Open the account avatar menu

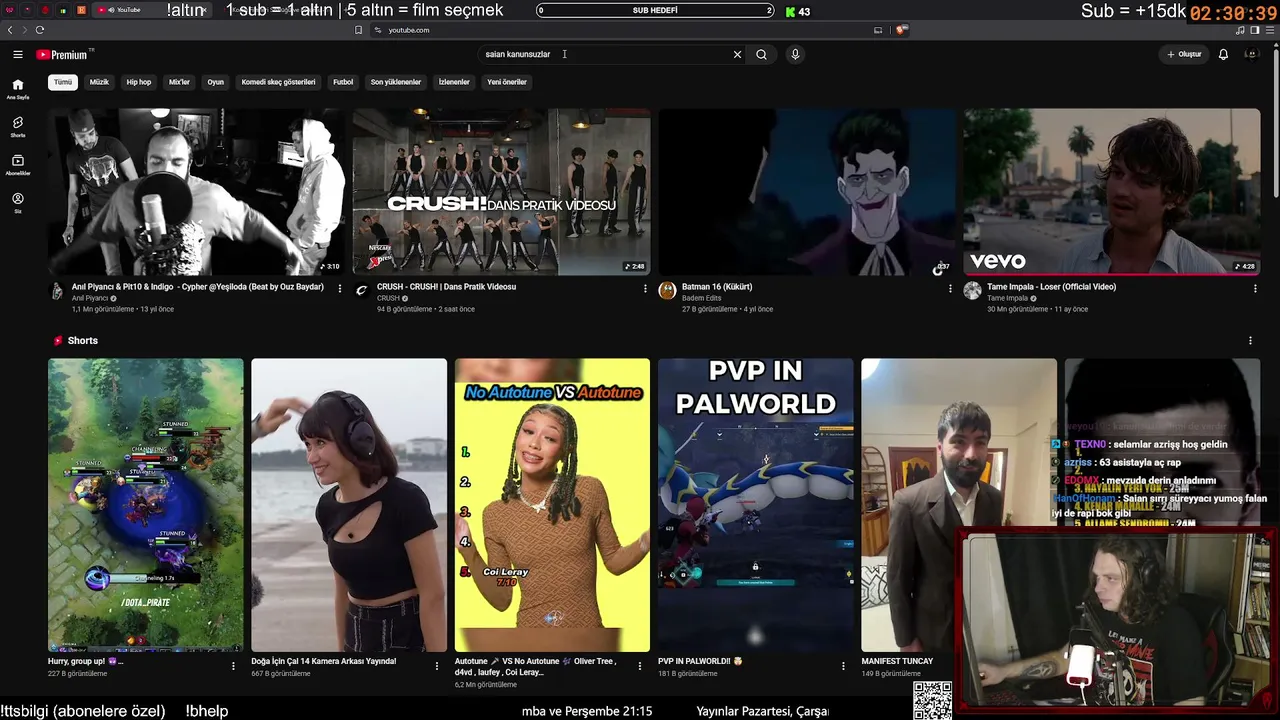[x=1251, y=55]
